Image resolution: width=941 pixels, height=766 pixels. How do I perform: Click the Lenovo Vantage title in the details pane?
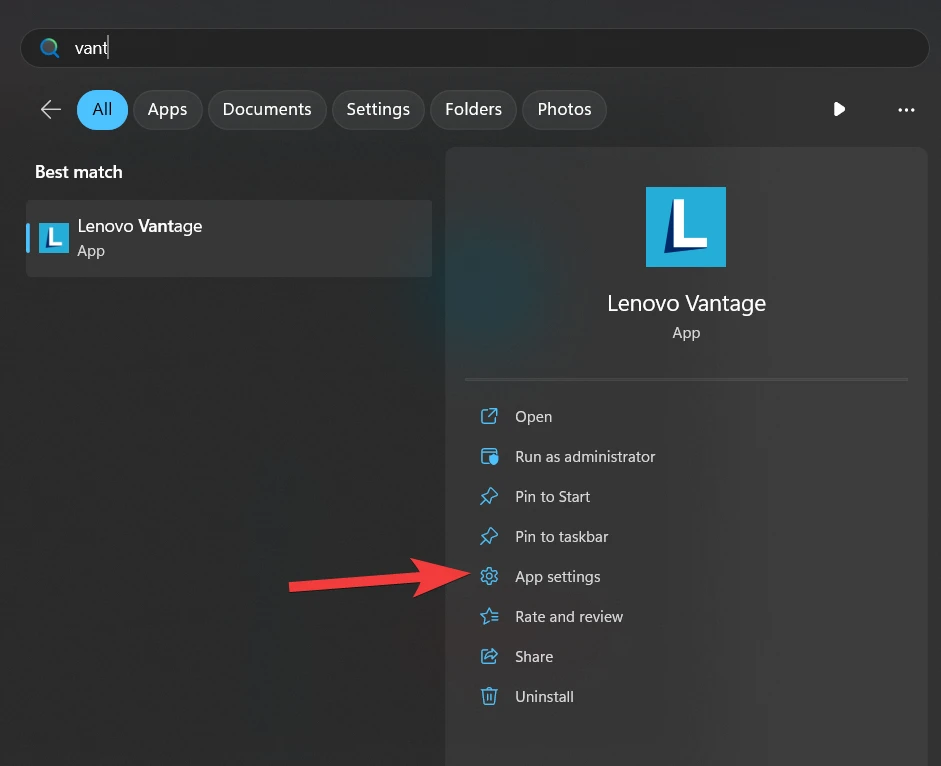click(x=686, y=303)
